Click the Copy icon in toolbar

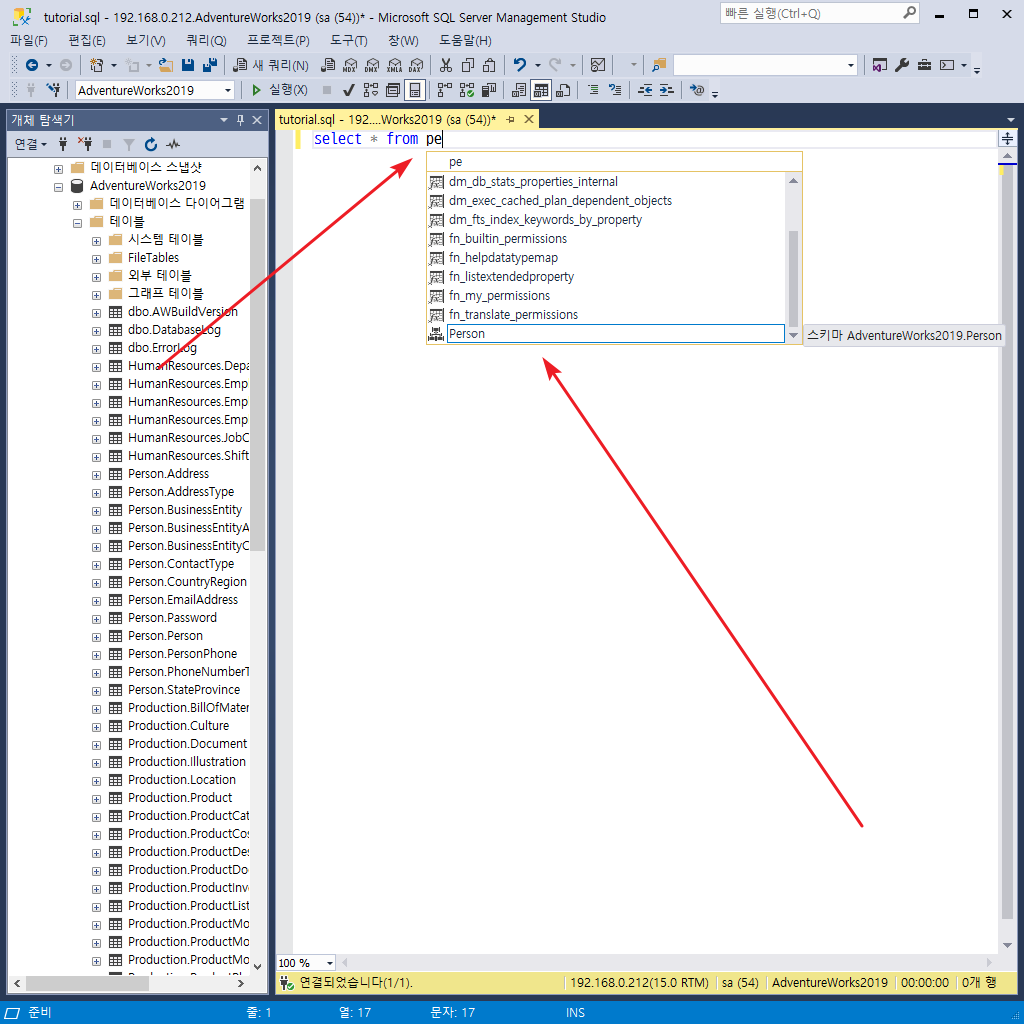point(468,65)
